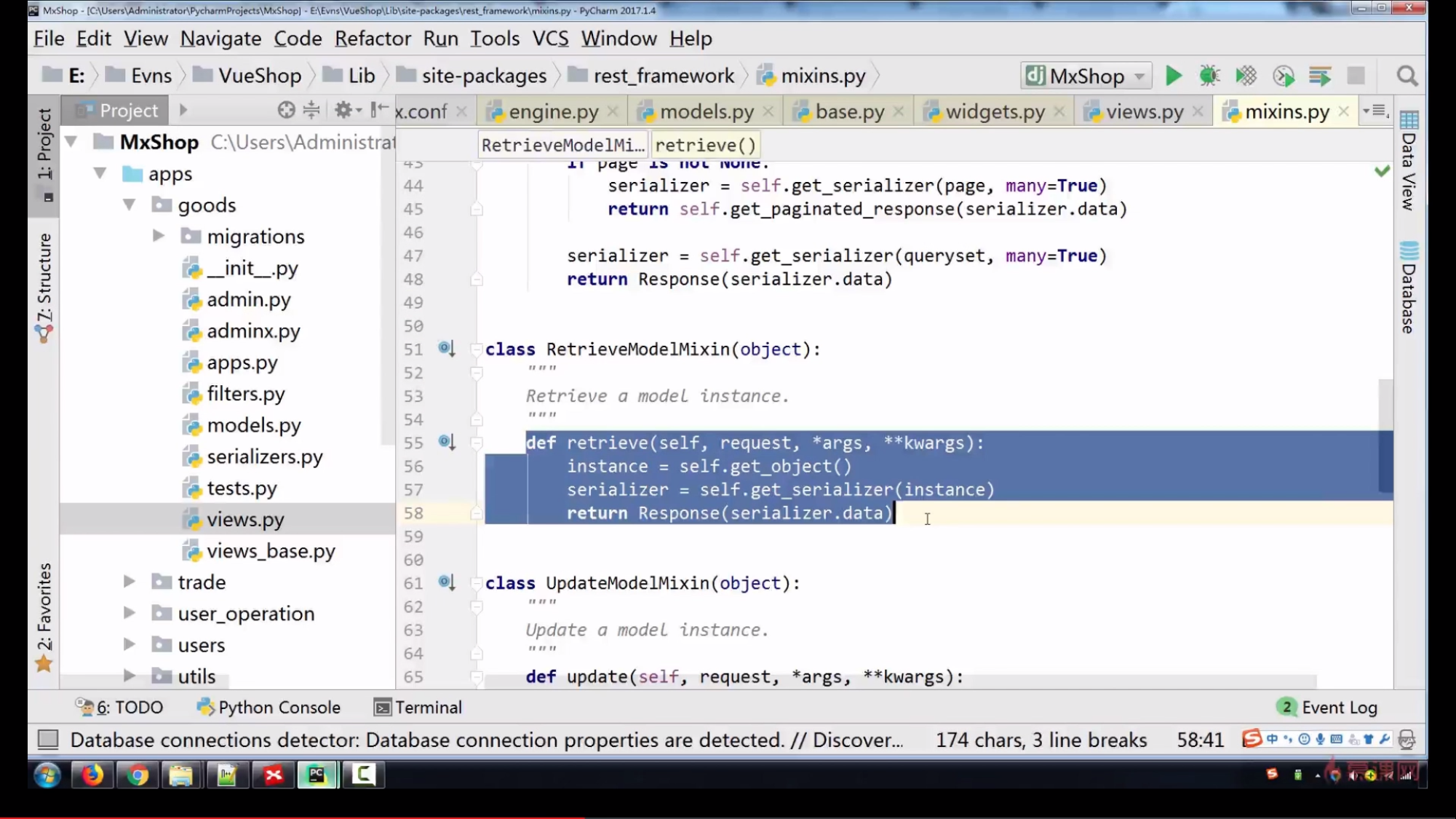Toggle the Favorites tool window

45,615
